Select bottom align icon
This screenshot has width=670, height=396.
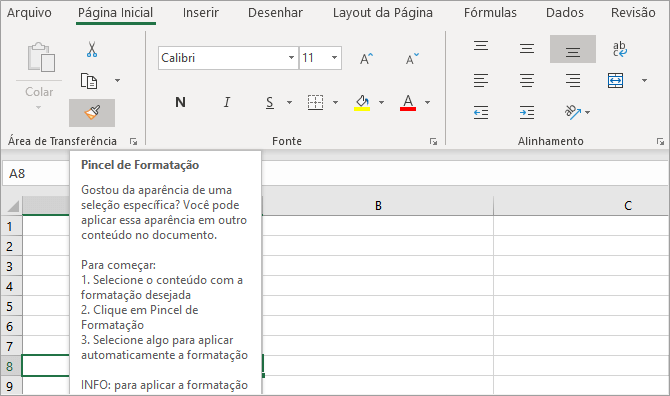(573, 49)
